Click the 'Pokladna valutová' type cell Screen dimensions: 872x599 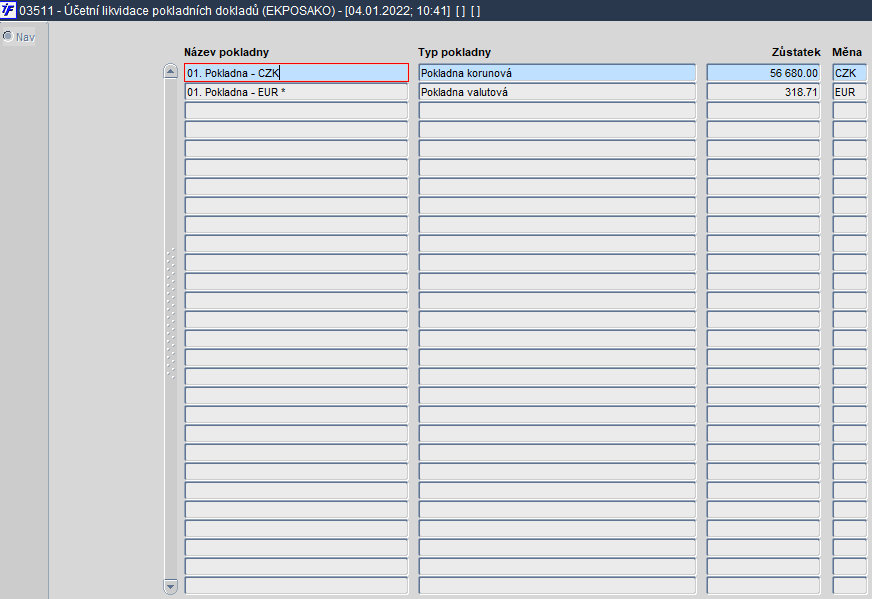557,92
